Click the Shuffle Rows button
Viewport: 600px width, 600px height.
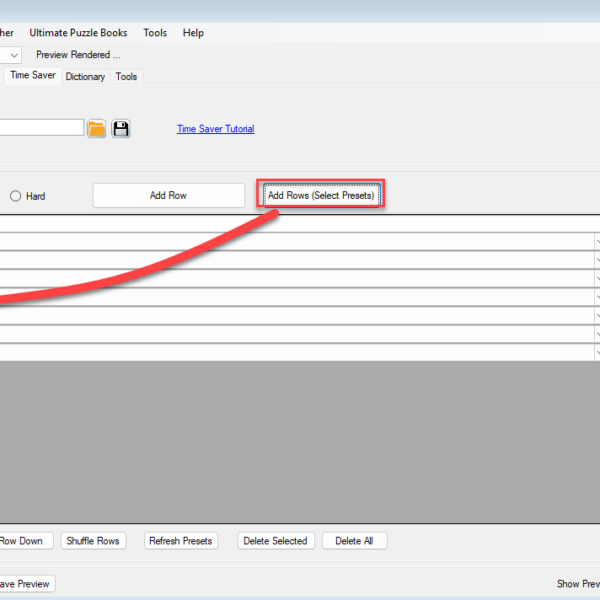pos(93,541)
